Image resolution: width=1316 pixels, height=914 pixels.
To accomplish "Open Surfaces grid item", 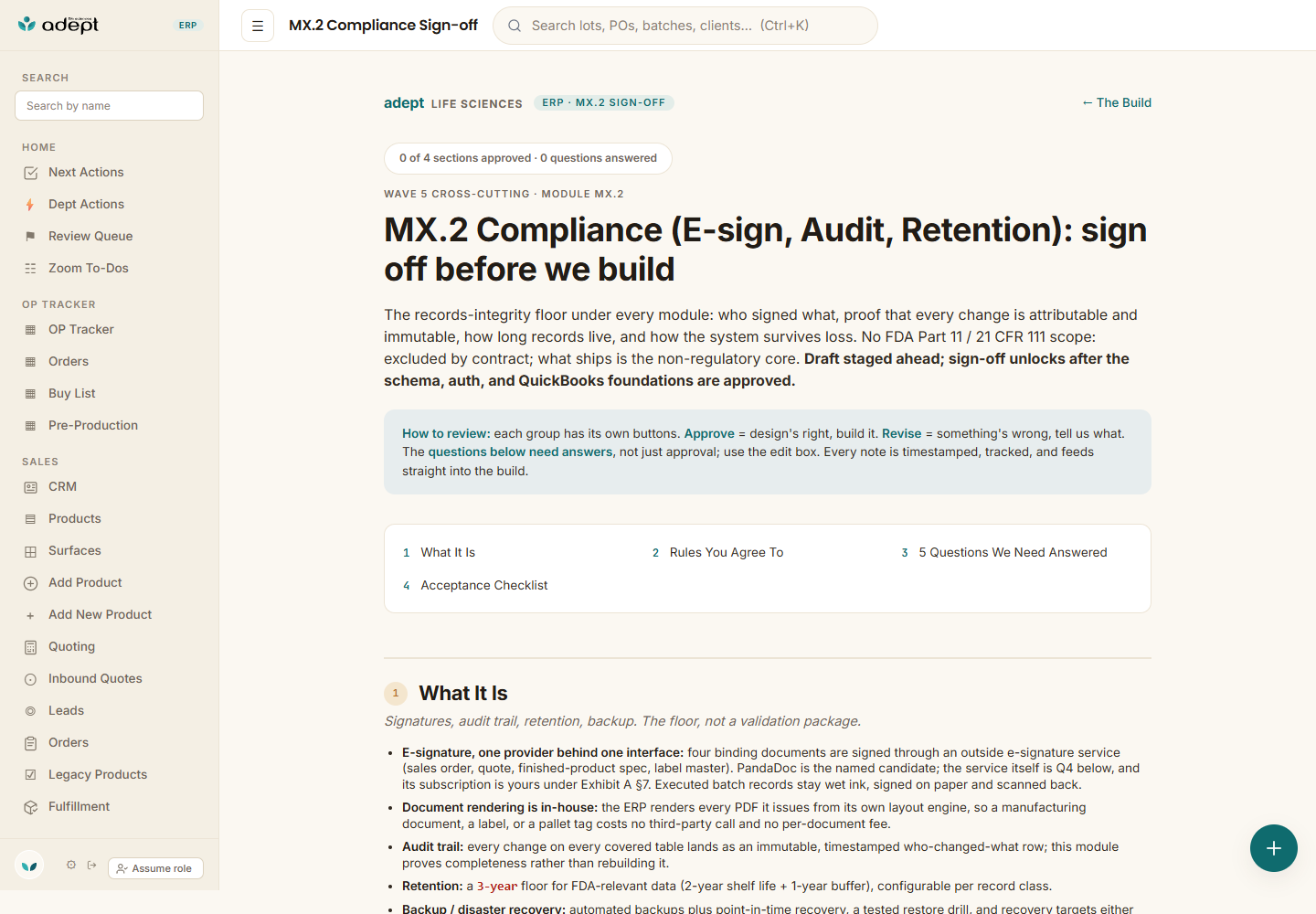I will click(x=110, y=550).
